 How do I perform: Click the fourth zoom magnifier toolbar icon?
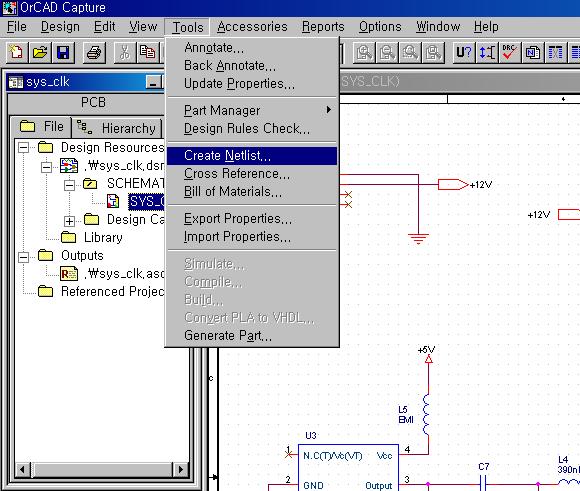tap(433, 52)
